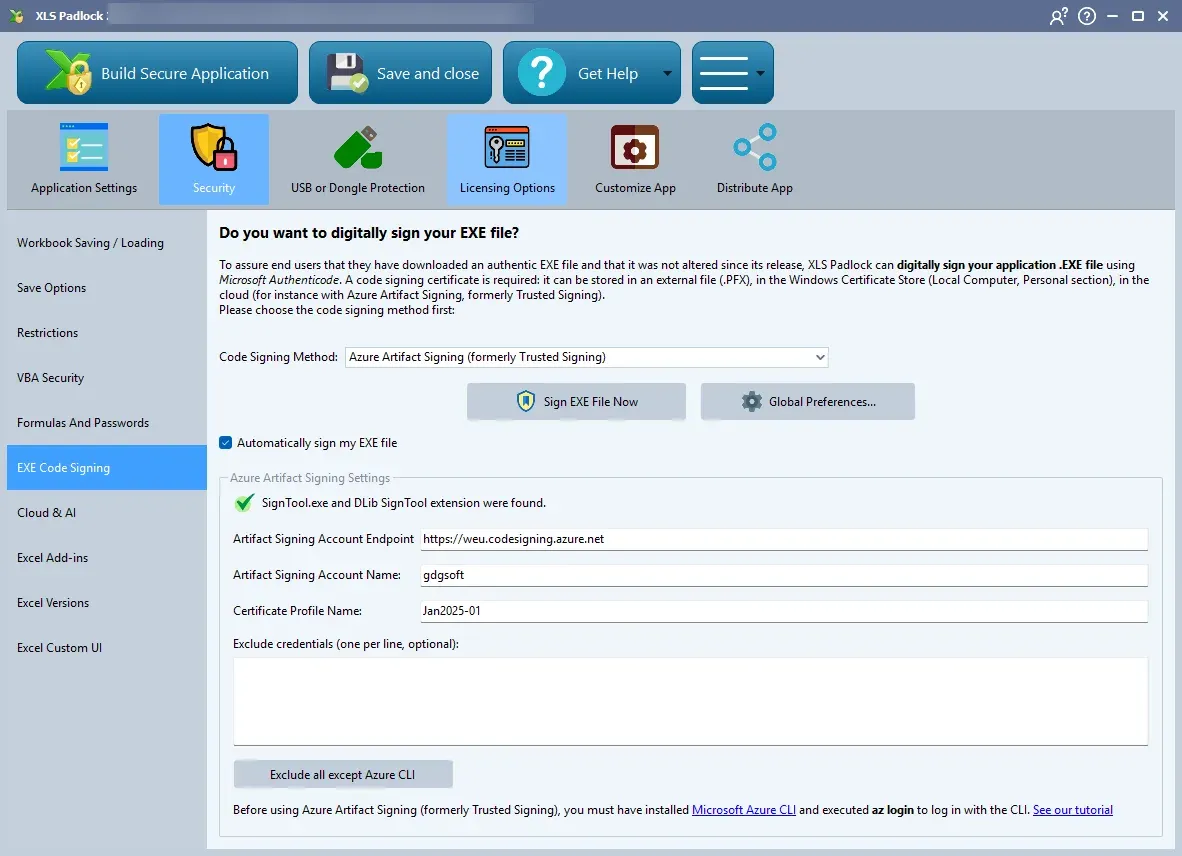Expand the hamburger menu dropdown arrow
This screenshot has width=1182, height=856.
point(760,73)
